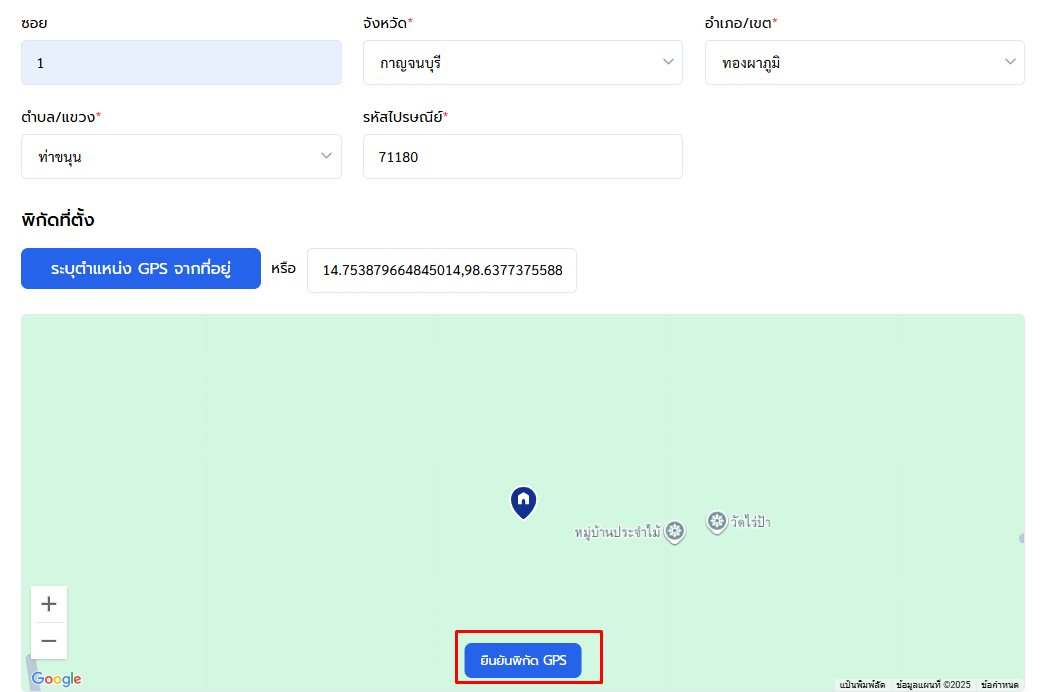Click the ข้อมูลแผนที่ ©2025 map data text
This screenshot has width=1050, height=692.
(933, 685)
